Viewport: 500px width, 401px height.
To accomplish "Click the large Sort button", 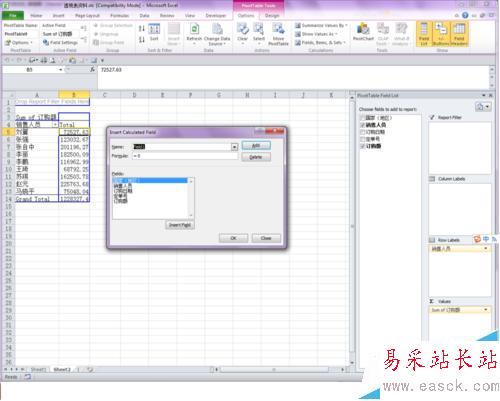I will 154,32.
